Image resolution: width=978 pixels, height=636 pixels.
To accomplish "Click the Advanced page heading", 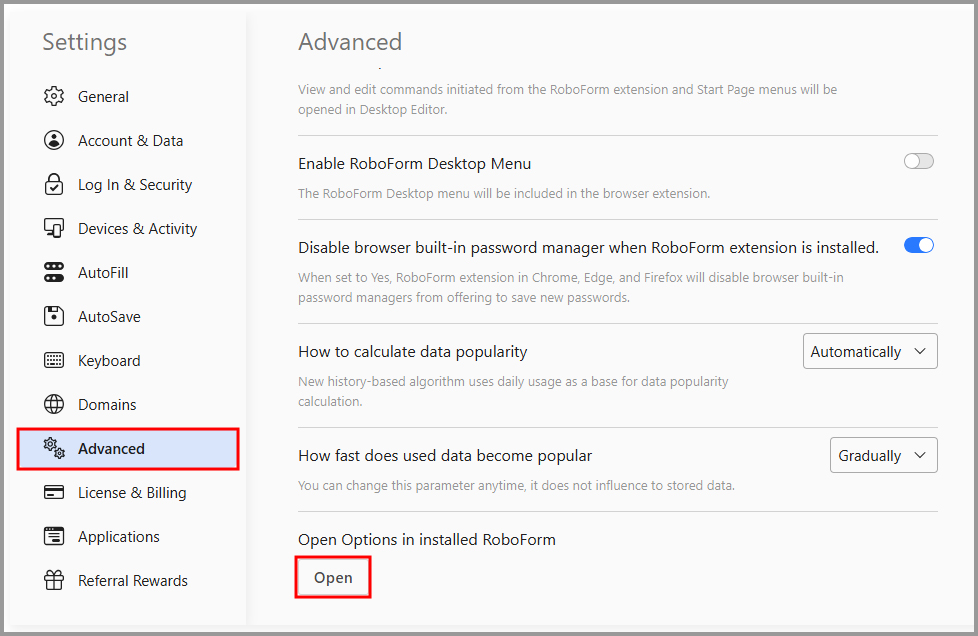I will click(350, 42).
